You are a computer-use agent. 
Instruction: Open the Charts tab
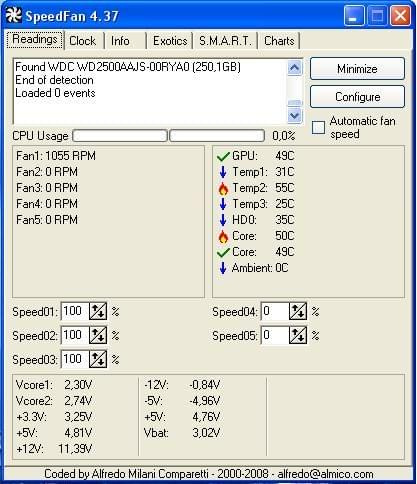click(279, 41)
